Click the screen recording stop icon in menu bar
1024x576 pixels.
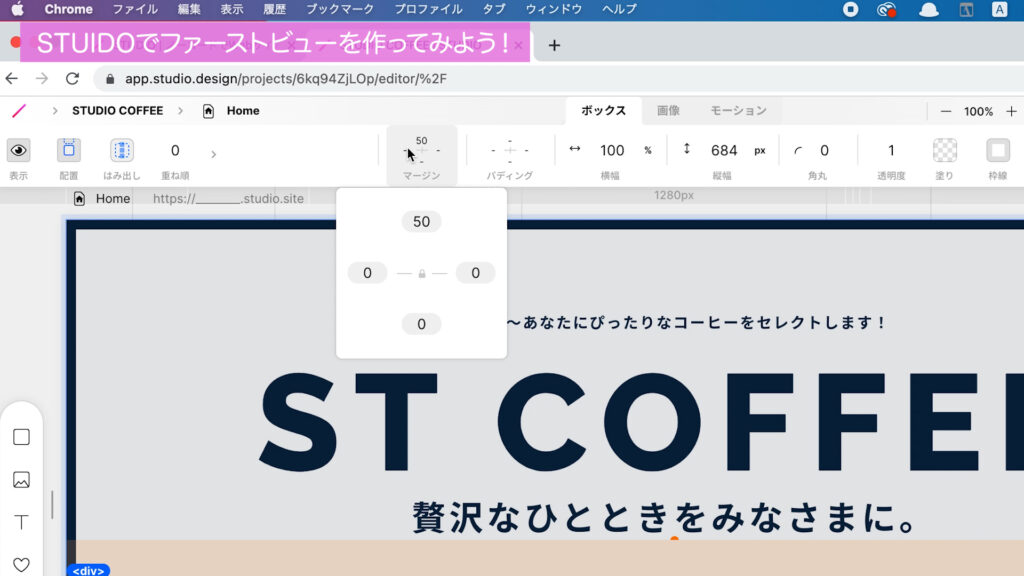pos(850,9)
